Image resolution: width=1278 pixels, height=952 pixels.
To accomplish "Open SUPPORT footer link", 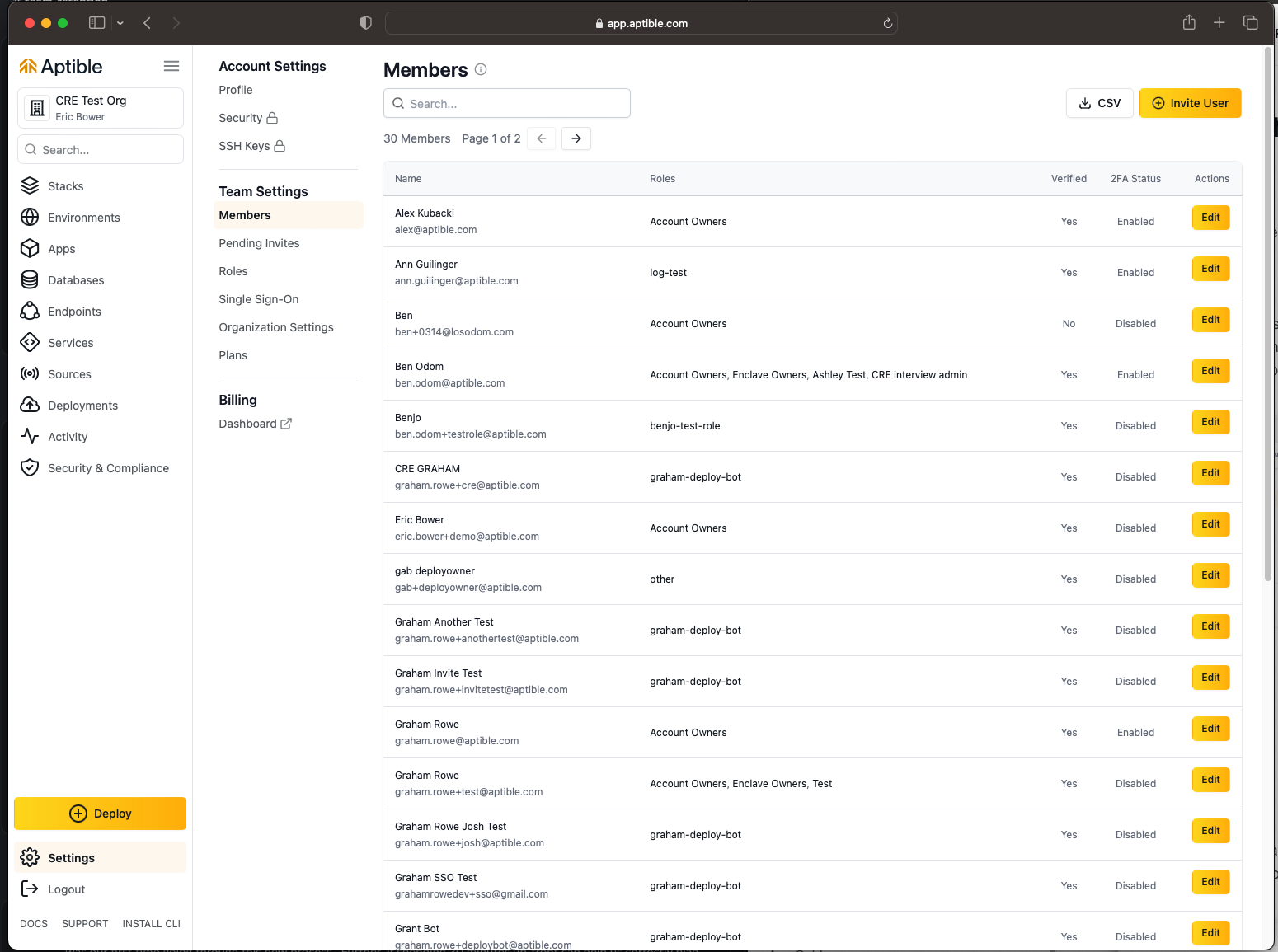I will [x=85, y=924].
